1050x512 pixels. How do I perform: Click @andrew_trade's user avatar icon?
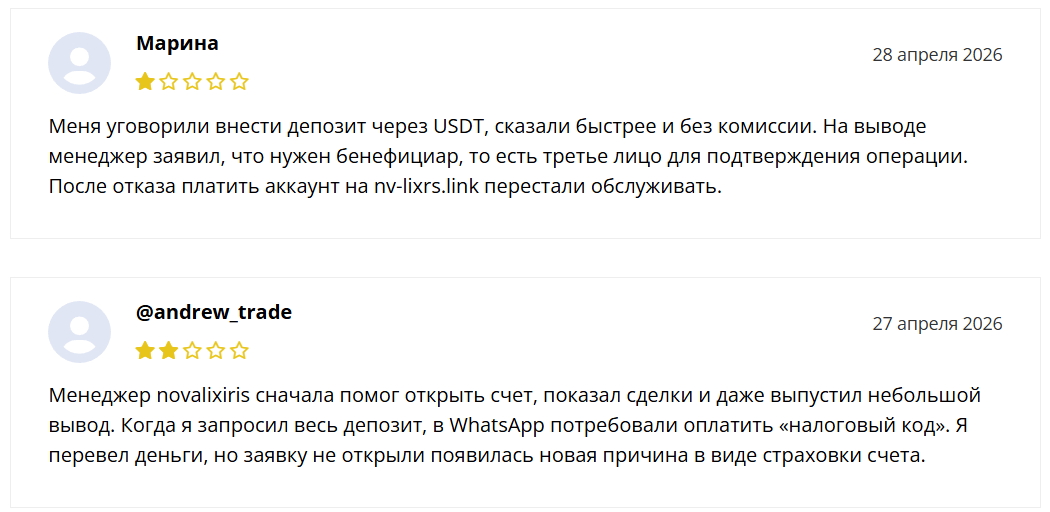(79, 332)
